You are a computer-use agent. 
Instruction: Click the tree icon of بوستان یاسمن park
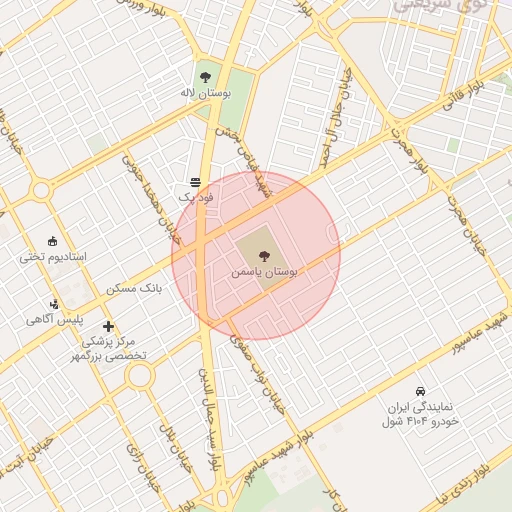click(264, 256)
